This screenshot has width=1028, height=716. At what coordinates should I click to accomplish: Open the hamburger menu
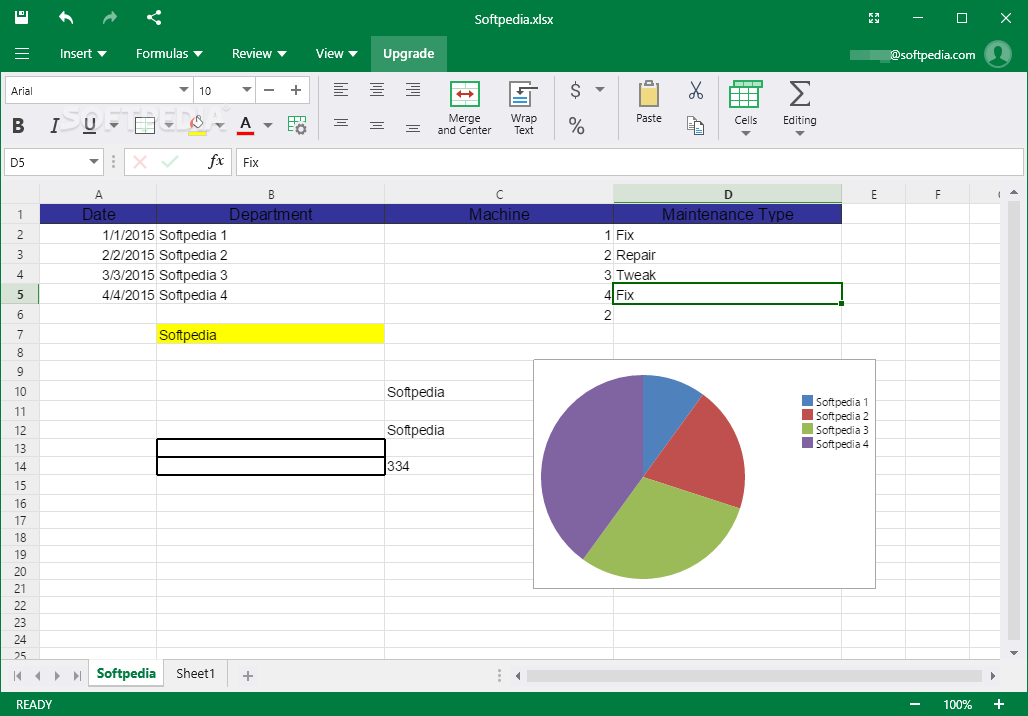click(22, 54)
